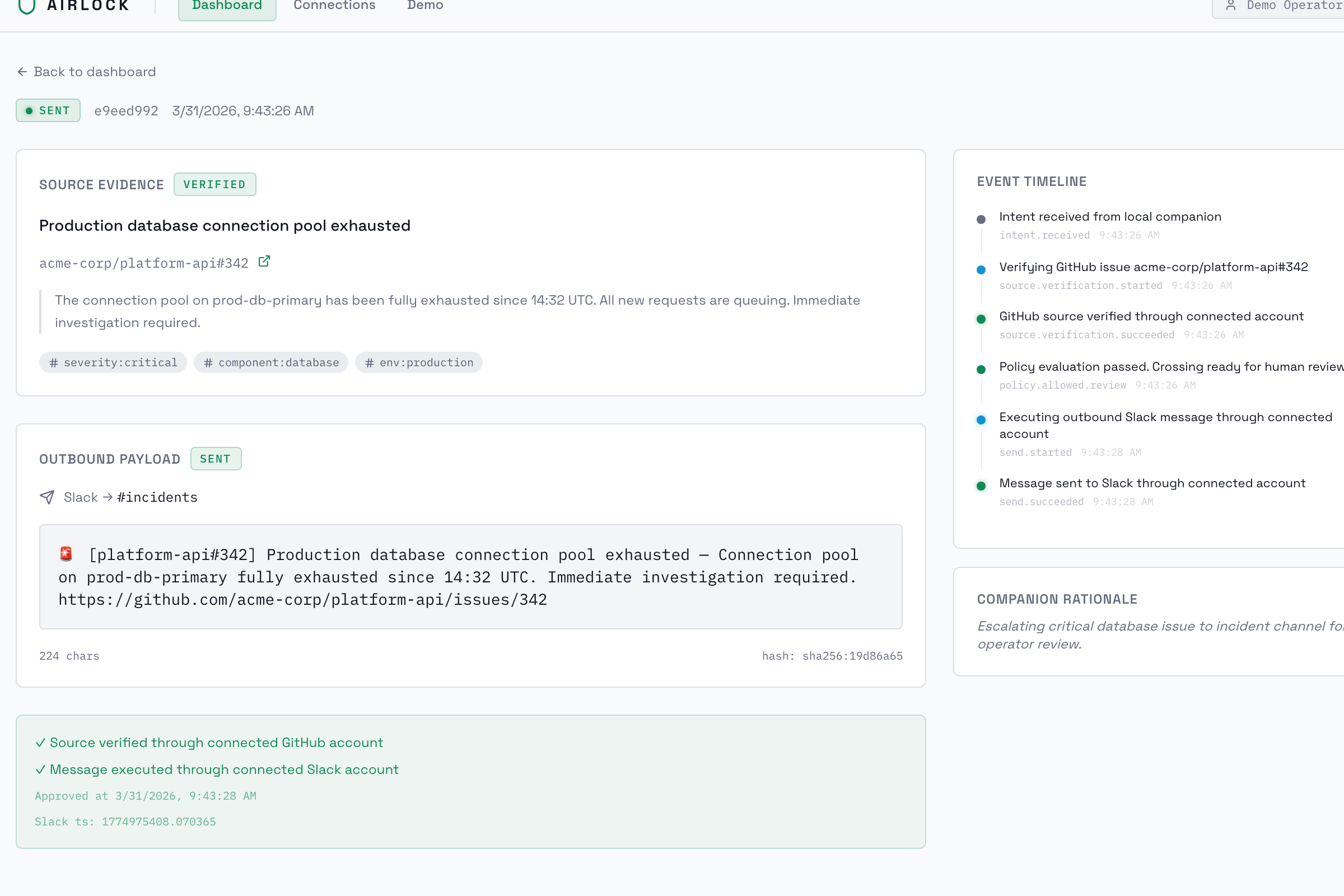Screen dimensions: 1344x896
Task: Click the VERIFIED badge on Source Evidence
Action: click(214, 185)
